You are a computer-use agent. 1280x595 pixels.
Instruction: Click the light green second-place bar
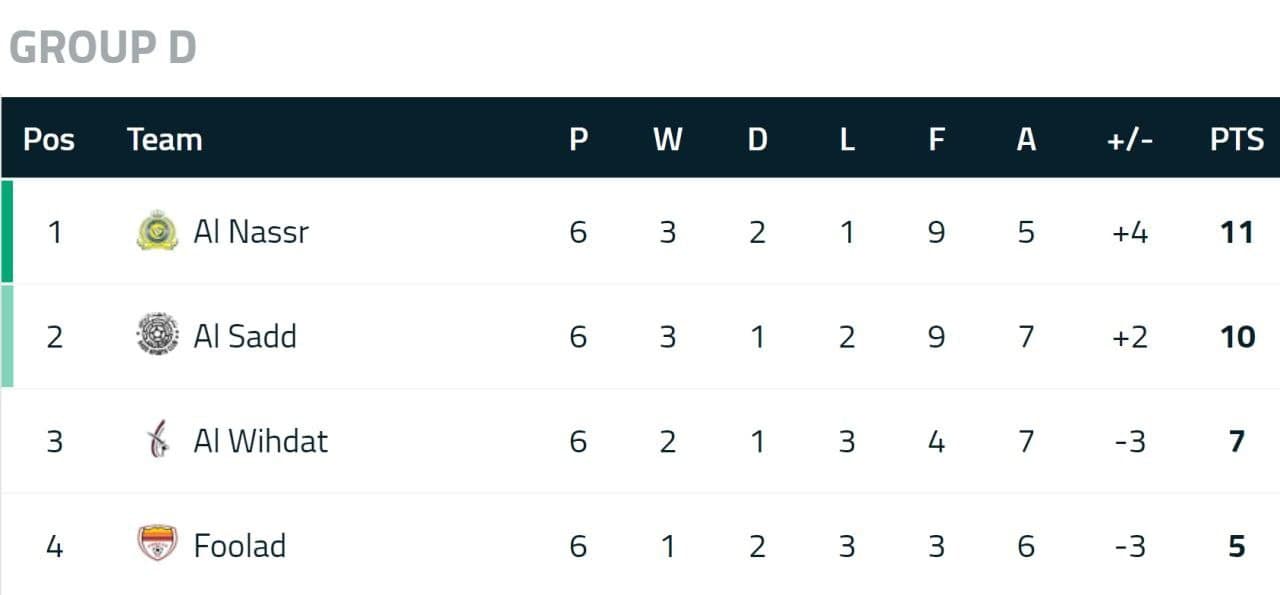pyautogui.click(x=7, y=336)
